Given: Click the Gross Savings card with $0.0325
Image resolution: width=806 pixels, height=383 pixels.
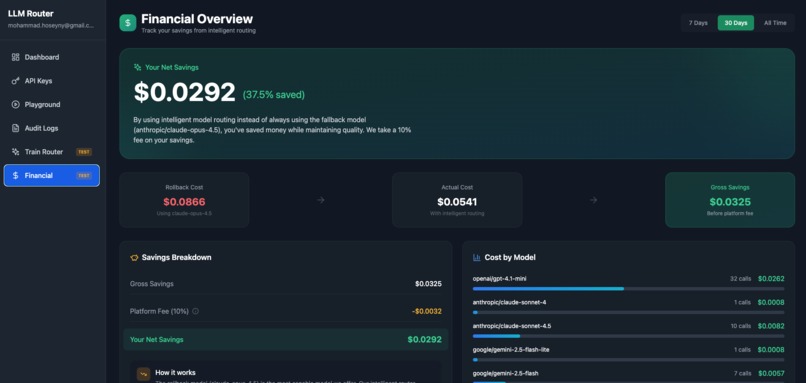Looking at the screenshot, I should tap(730, 200).
